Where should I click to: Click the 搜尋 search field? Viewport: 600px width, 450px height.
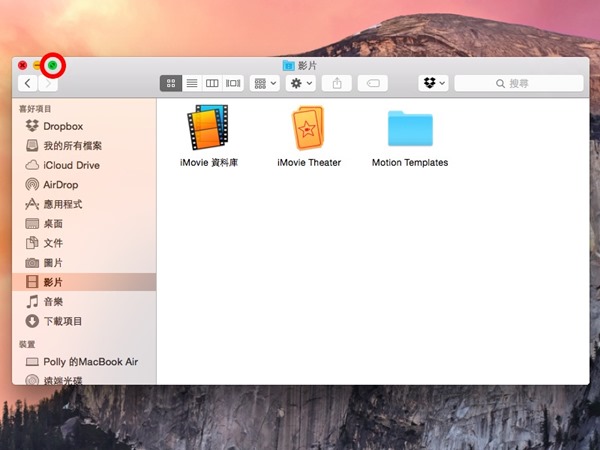click(x=520, y=84)
